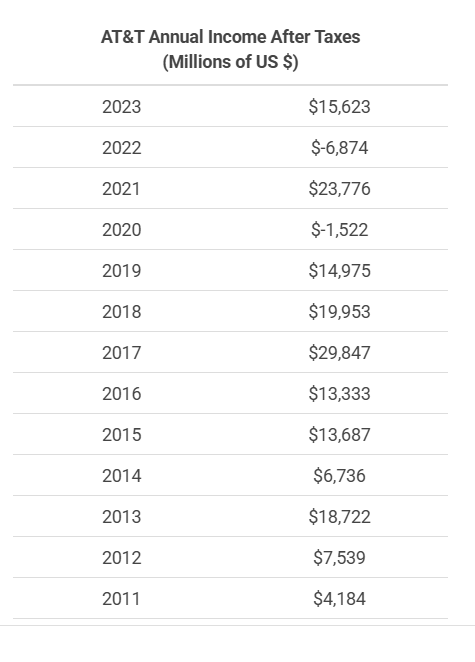Select the 2022 year row
This screenshot has width=475, height=662.
(231, 148)
